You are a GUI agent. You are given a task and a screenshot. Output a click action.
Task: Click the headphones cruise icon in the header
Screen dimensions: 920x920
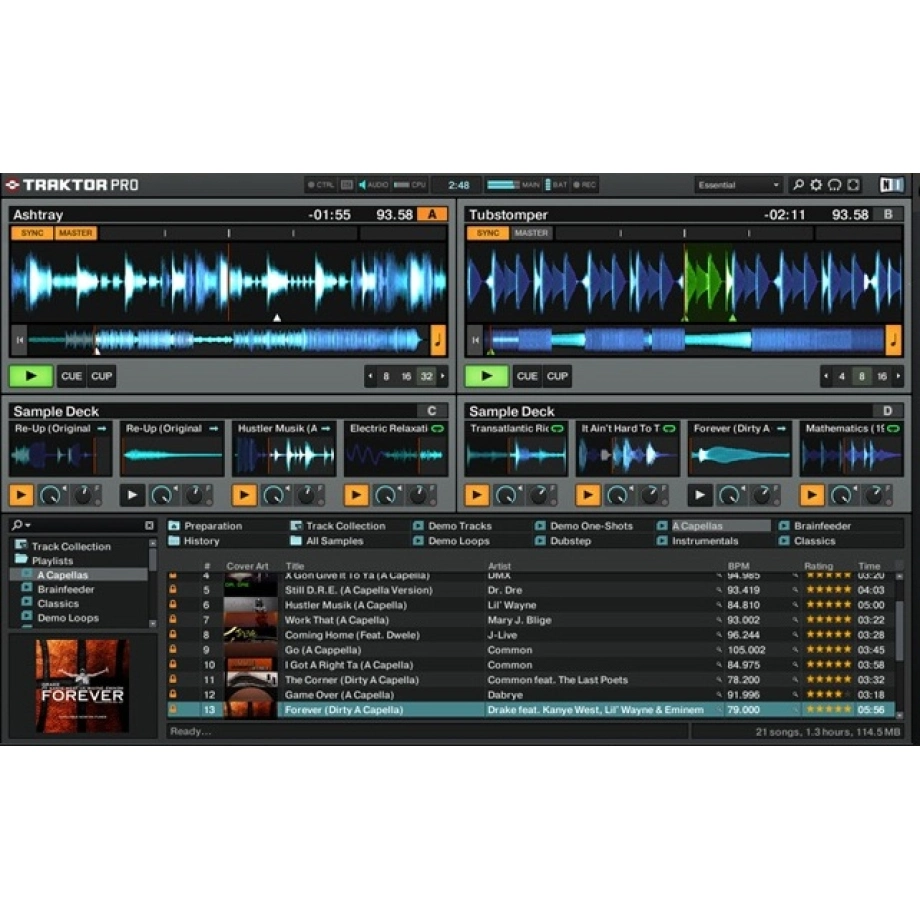[x=834, y=185]
